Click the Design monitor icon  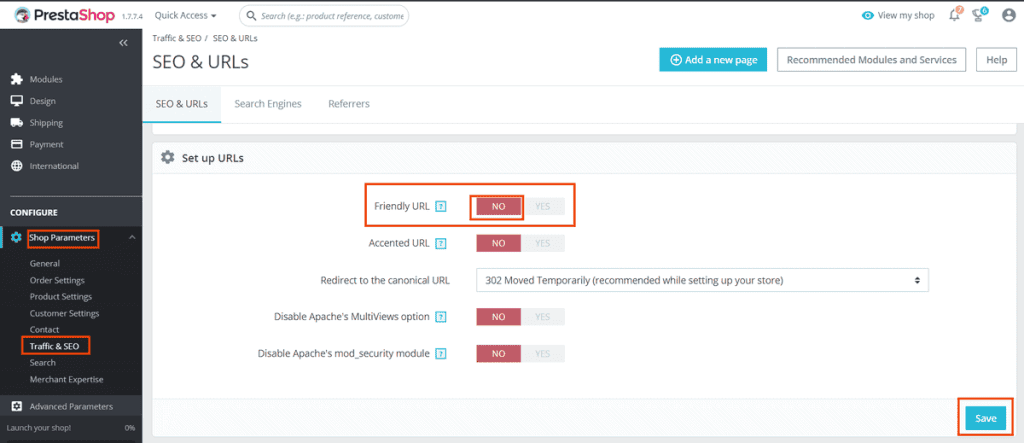coord(17,101)
